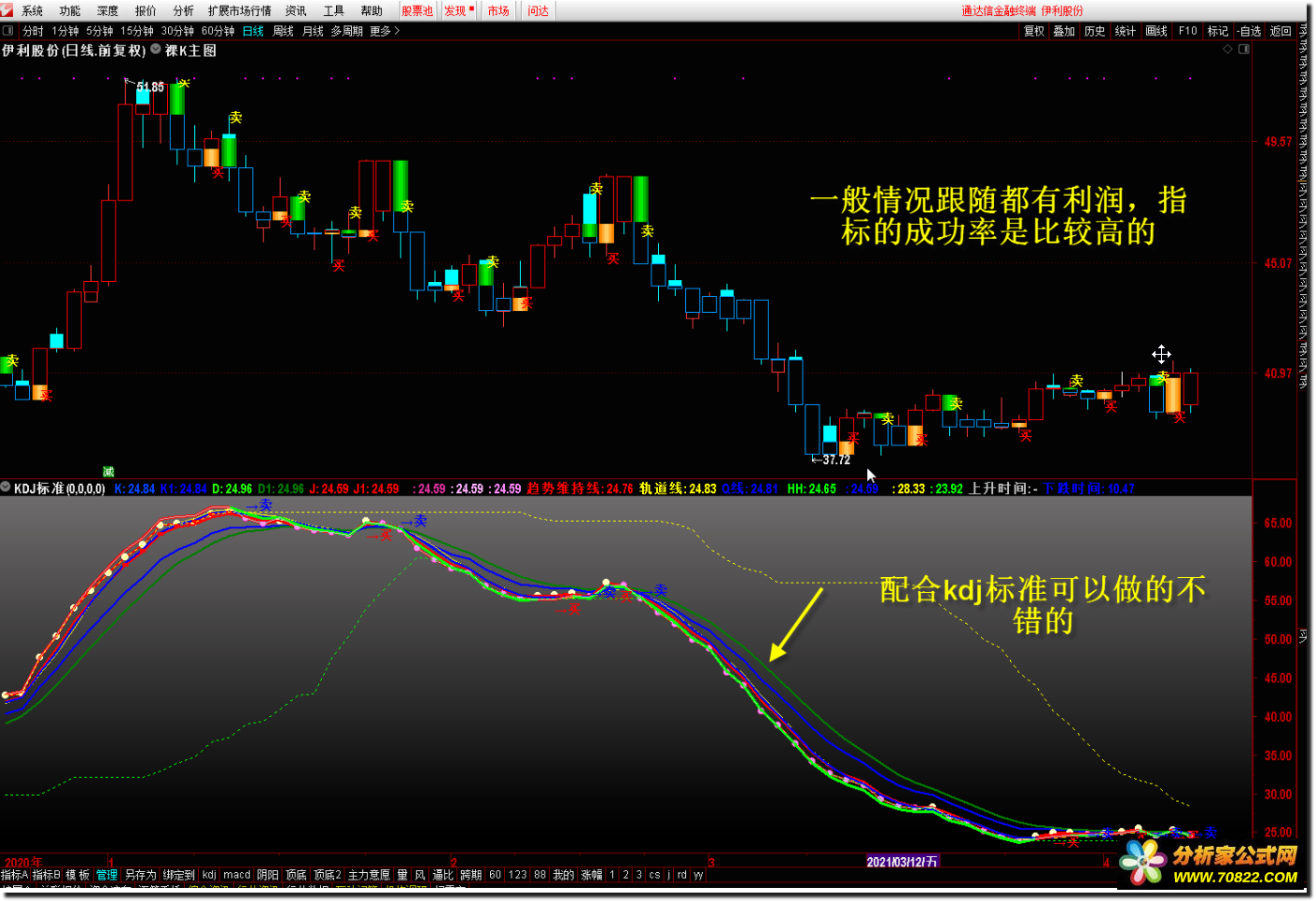Toggle the panel icon left of 分时

tap(7, 31)
